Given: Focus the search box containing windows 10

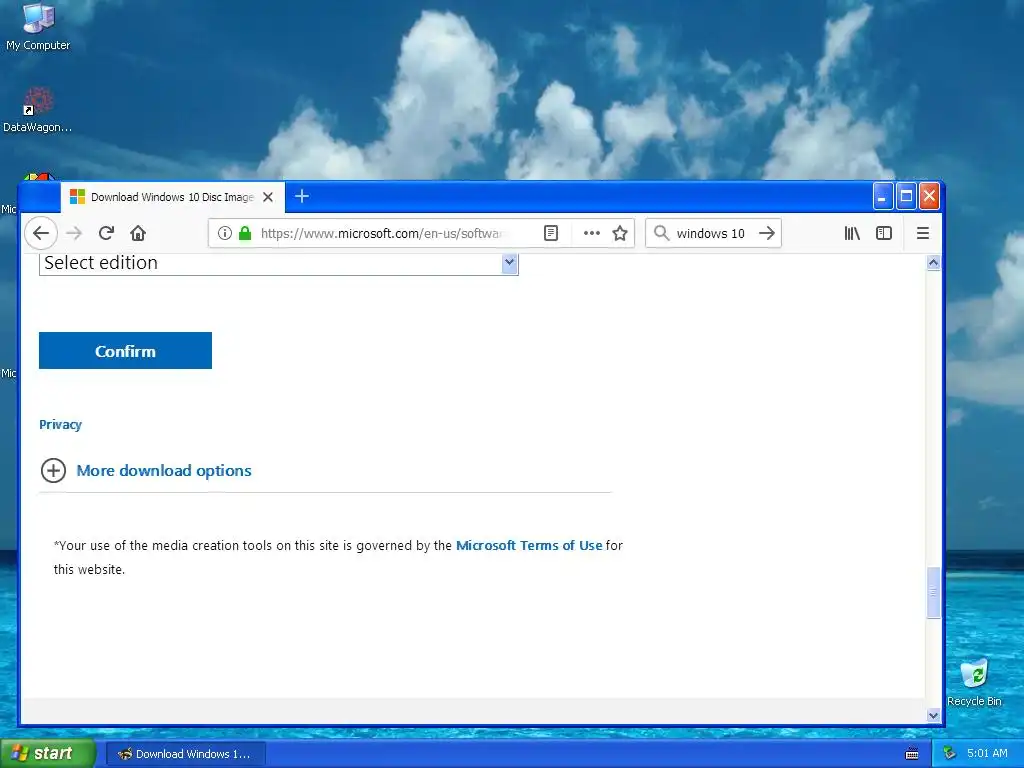Looking at the screenshot, I should coord(711,233).
